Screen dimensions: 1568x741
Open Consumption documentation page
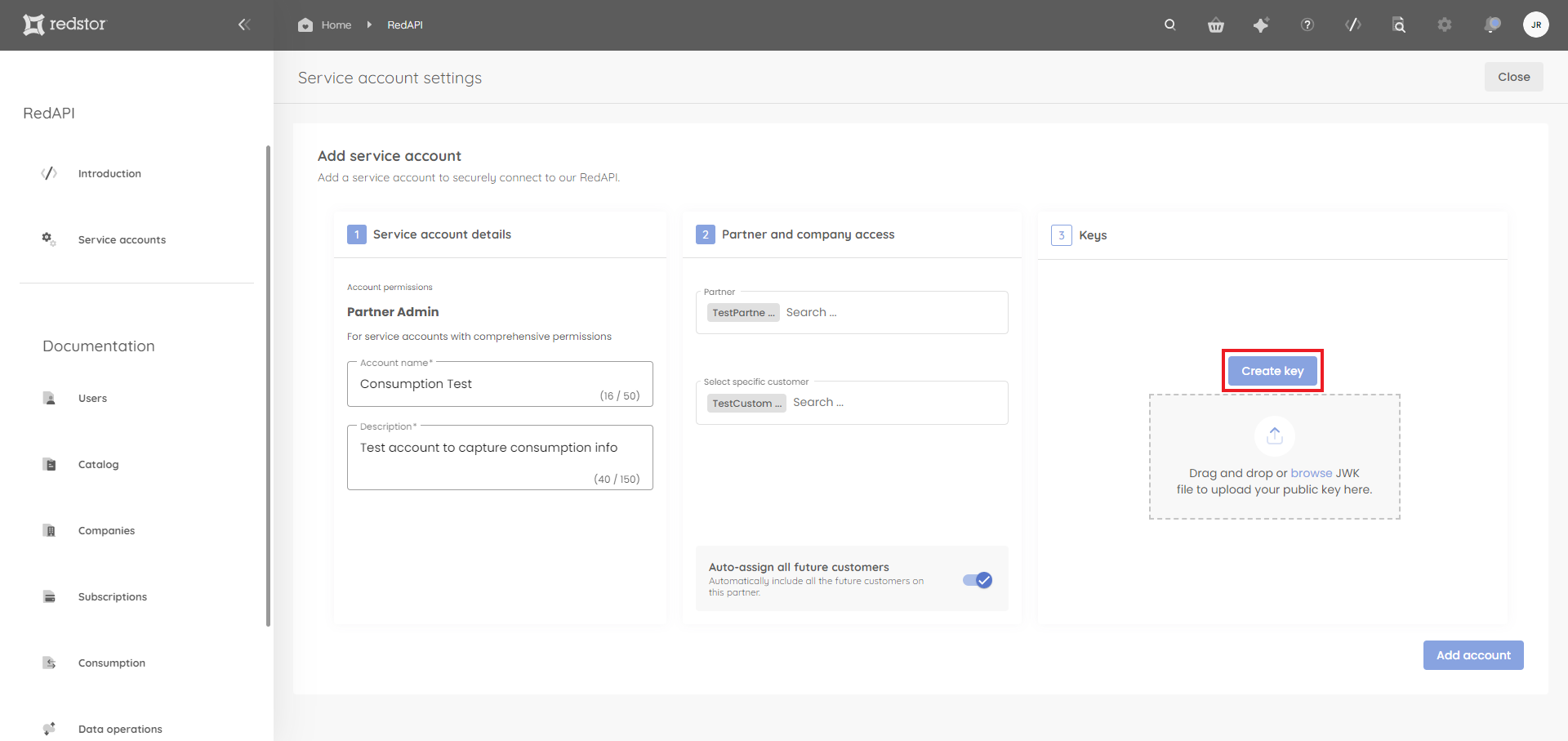112,663
